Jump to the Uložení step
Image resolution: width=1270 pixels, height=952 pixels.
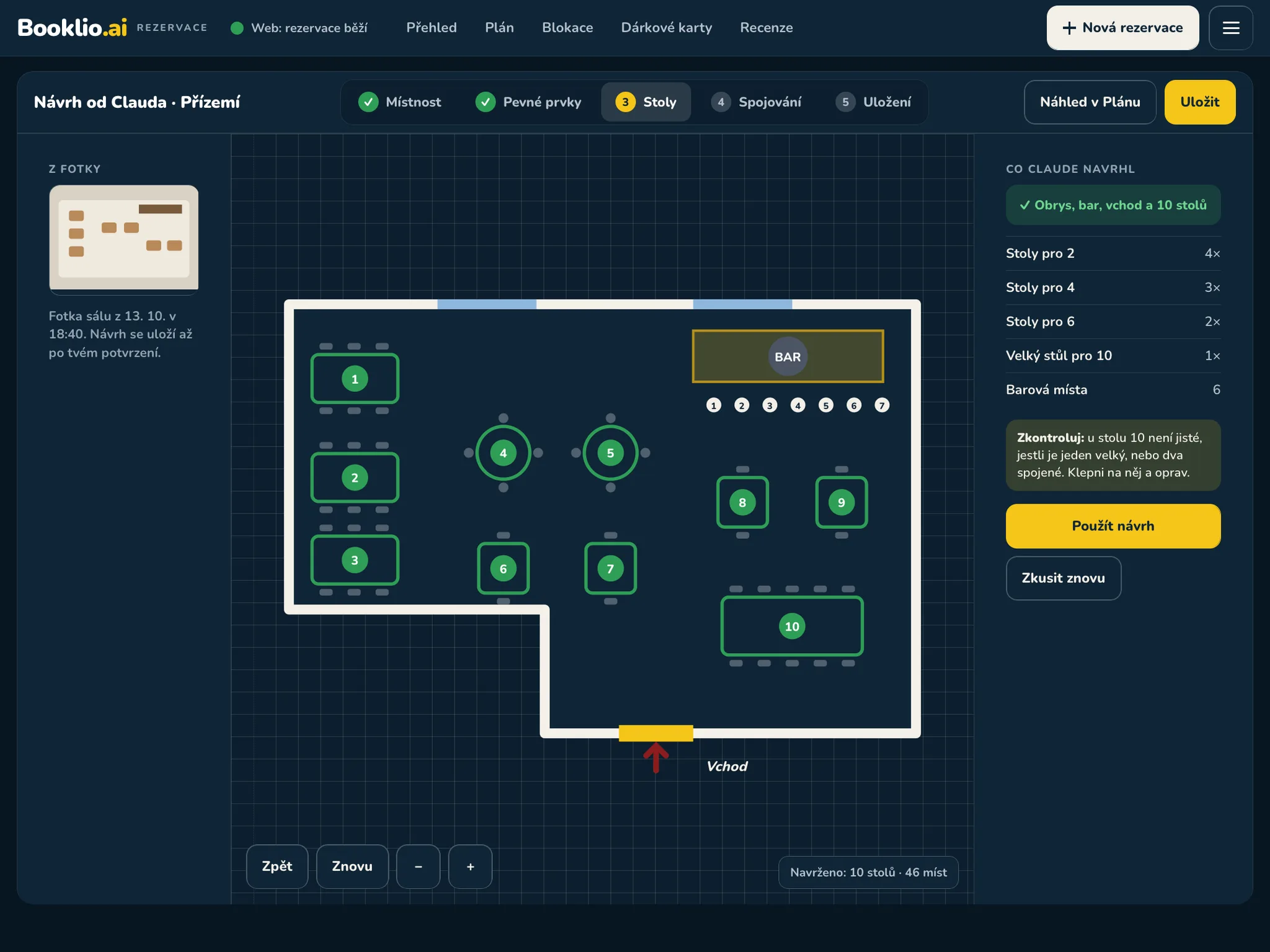tap(873, 102)
